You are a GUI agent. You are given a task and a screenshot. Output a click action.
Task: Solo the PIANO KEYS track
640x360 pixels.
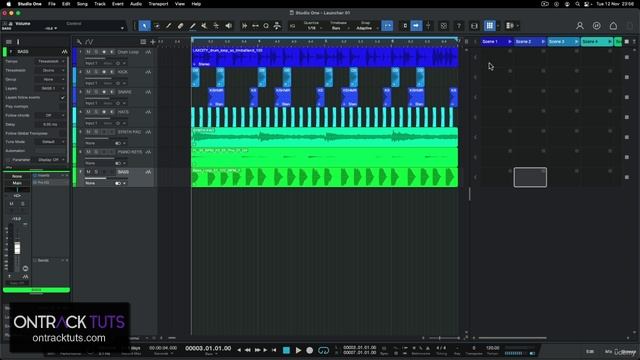tap(96, 152)
